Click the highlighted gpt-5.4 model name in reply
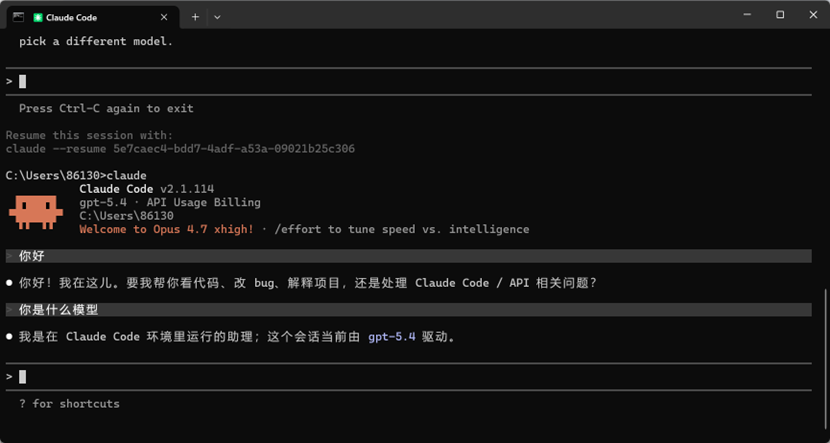This screenshot has height=443, width=830. click(391, 337)
